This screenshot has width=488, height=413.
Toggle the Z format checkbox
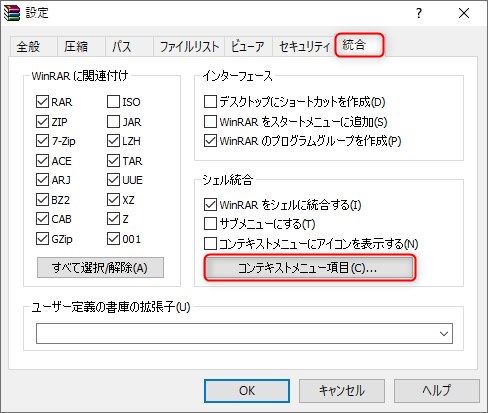113,219
